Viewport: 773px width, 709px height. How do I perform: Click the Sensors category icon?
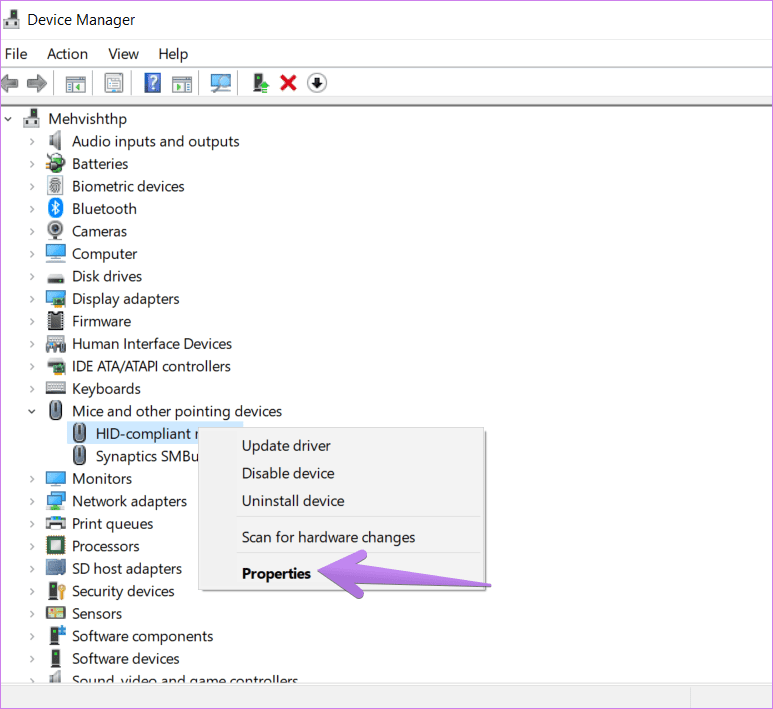pyautogui.click(x=55, y=613)
